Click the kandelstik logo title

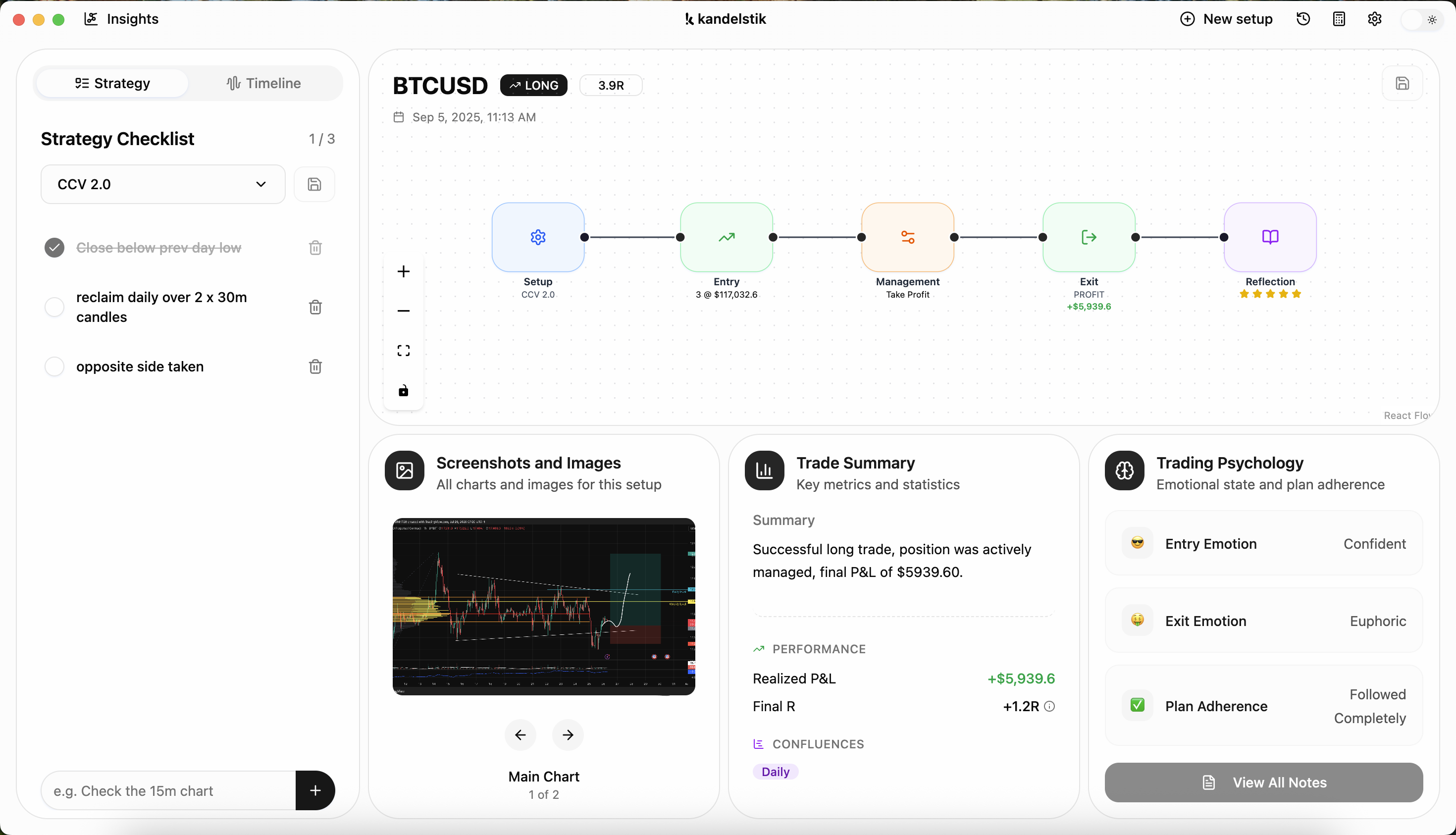click(726, 19)
